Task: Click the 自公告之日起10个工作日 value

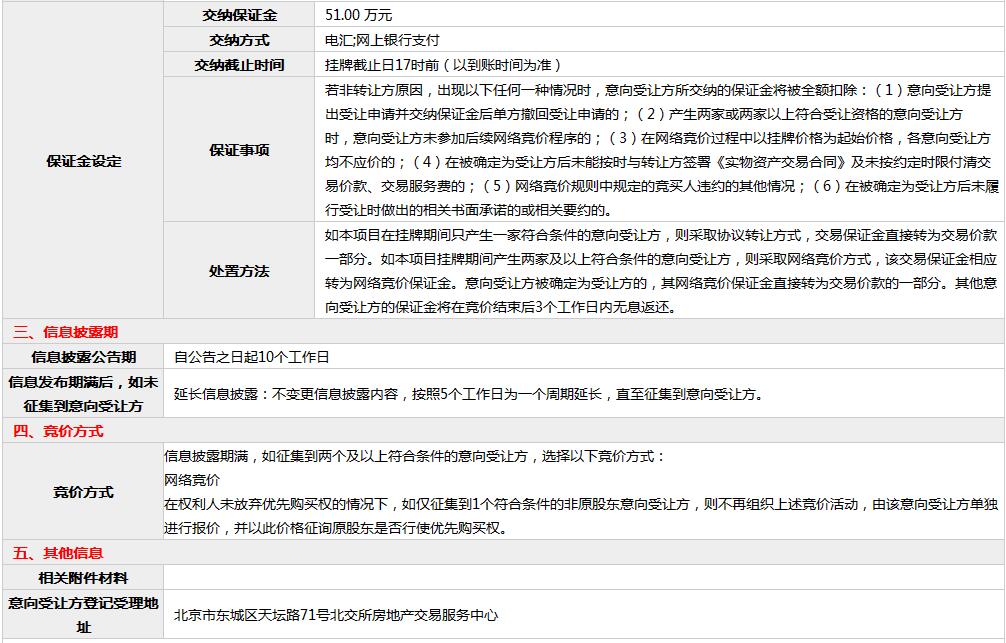Action: tap(251, 357)
